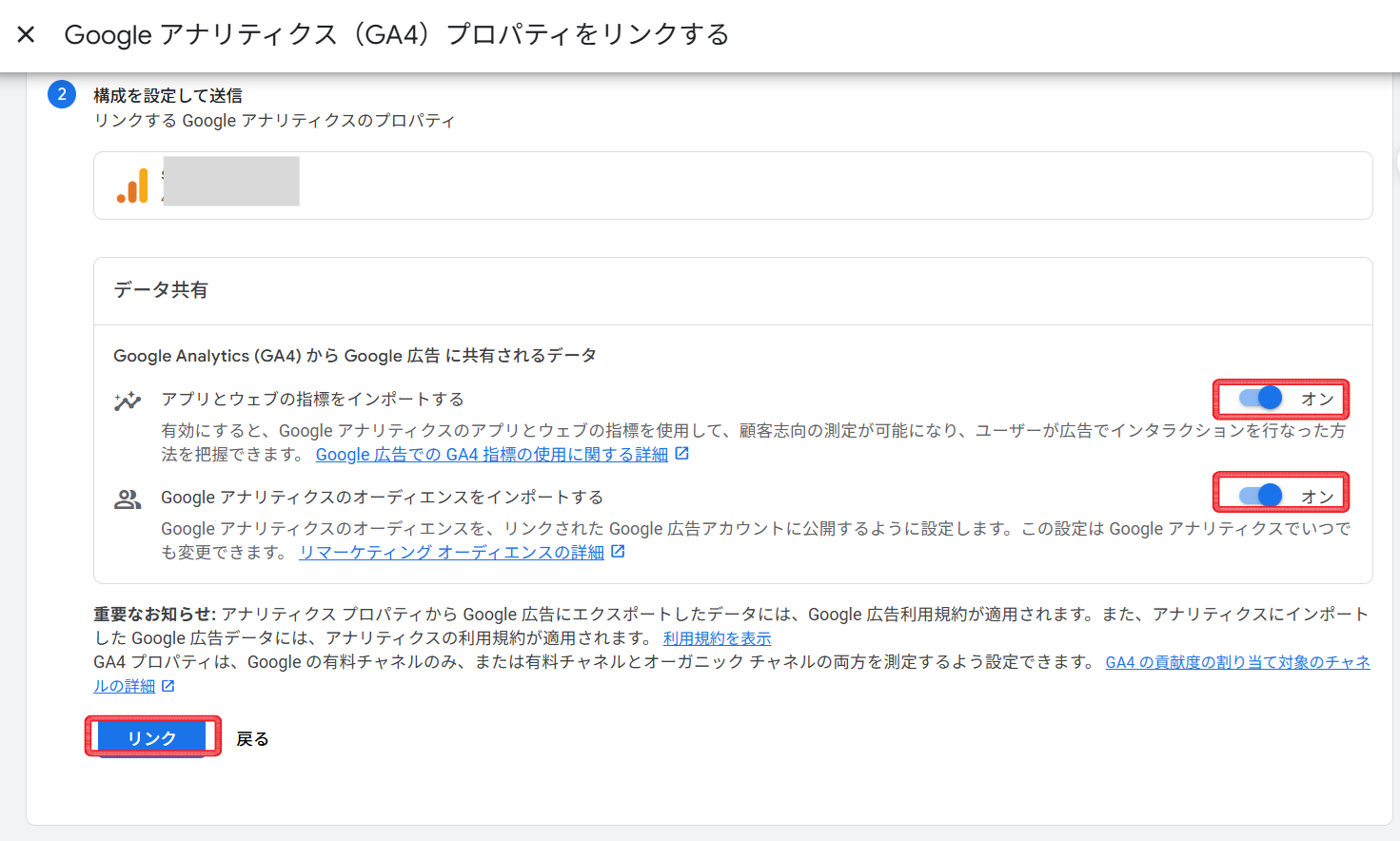Screen dimensions: 1400x841
Task: Open Google 広告での GA4 指標の使用に関する詳細 link
Action: click(492, 455)
